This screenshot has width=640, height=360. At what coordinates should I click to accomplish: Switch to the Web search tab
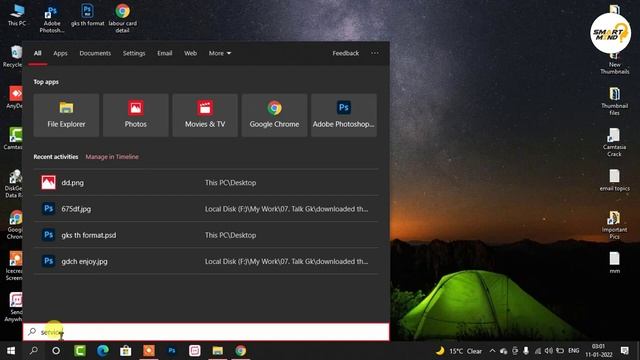coord(190,53)
